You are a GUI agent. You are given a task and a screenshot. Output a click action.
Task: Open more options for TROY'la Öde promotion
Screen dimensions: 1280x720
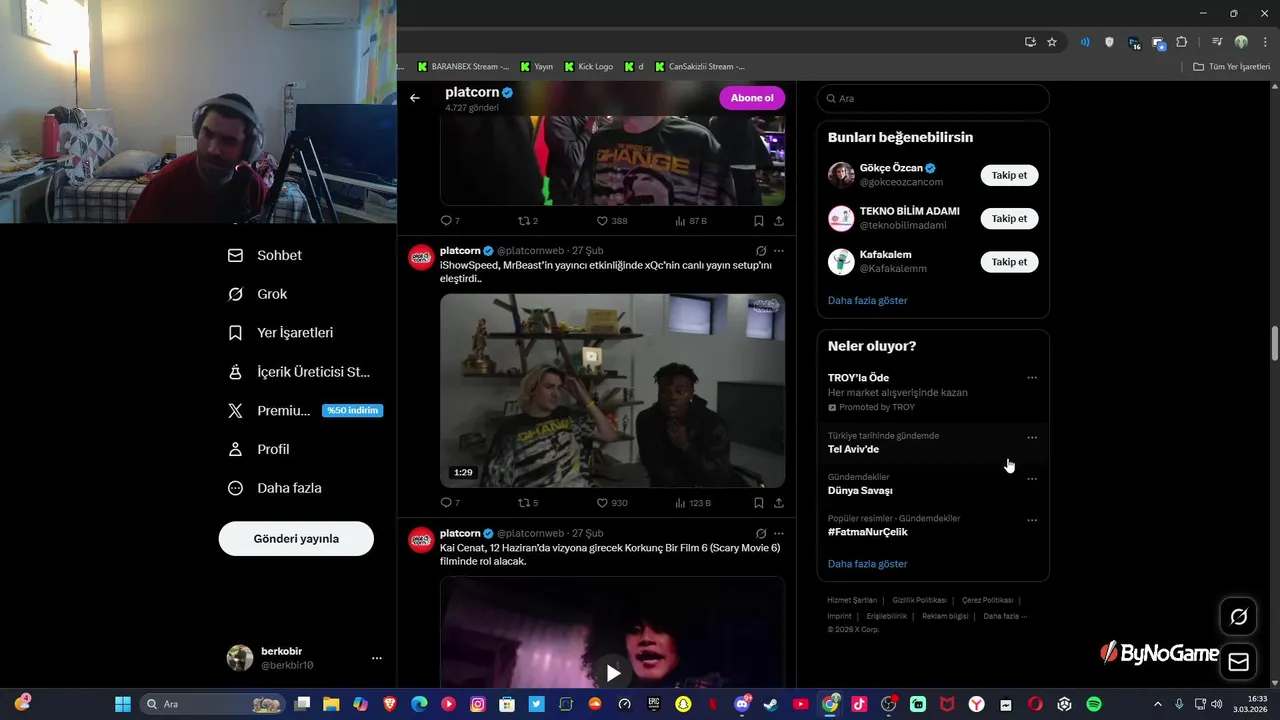(x=1032, y=378)
